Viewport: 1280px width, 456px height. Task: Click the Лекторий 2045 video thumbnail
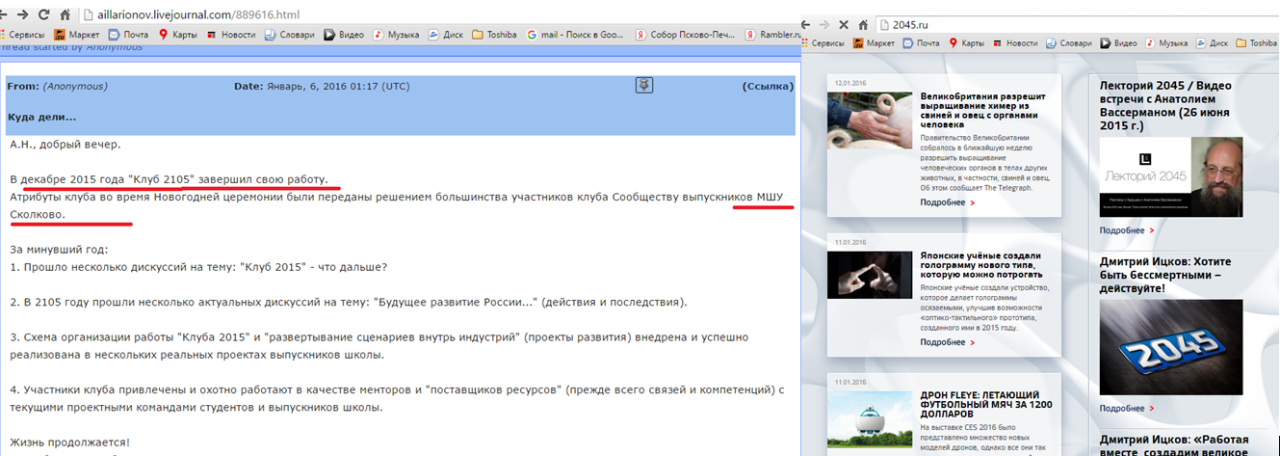pos(1171,177)
